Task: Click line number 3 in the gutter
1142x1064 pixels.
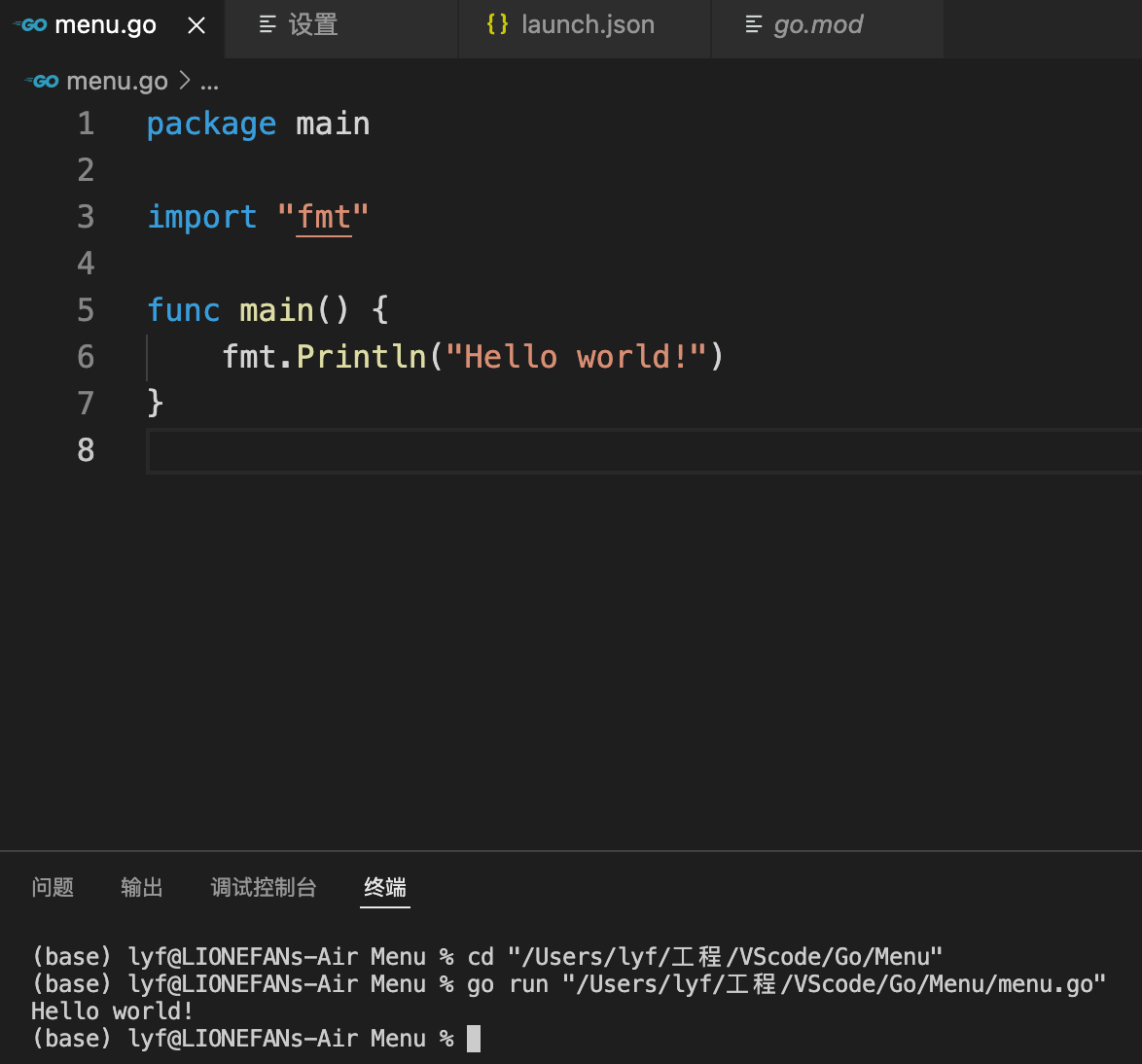Action: coord(86,217)
